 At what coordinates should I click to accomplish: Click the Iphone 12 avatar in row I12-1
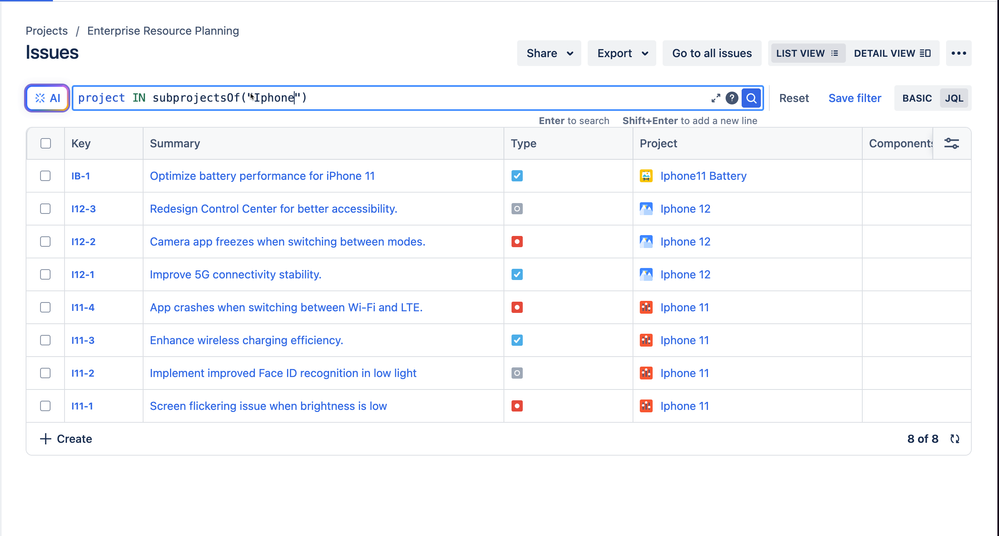(646, 275)
